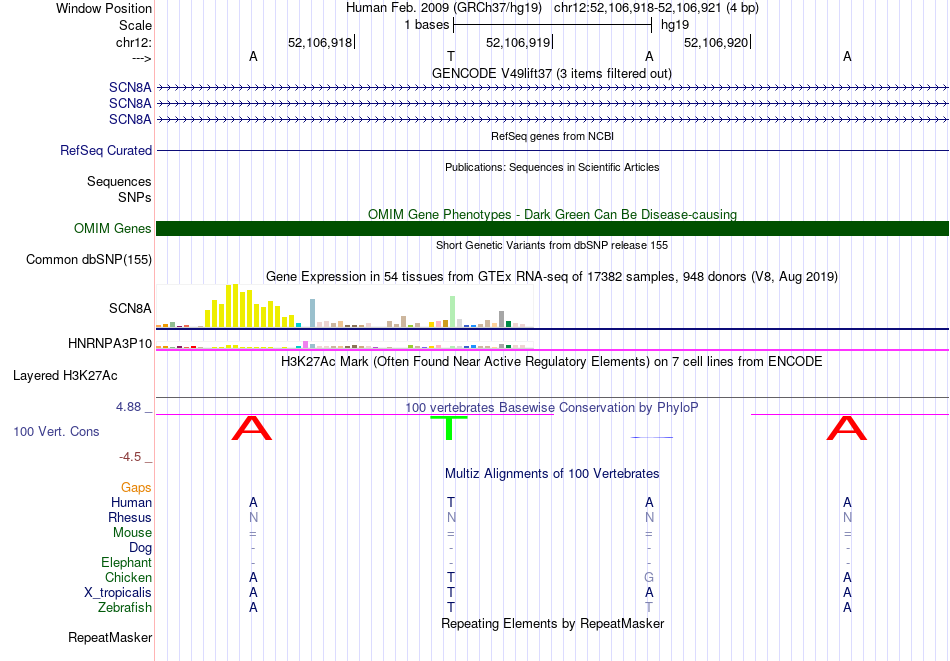Click the X_tropicalis alignment row label
The width and height of the screenshot is (950, 661).
click(118, 593)
